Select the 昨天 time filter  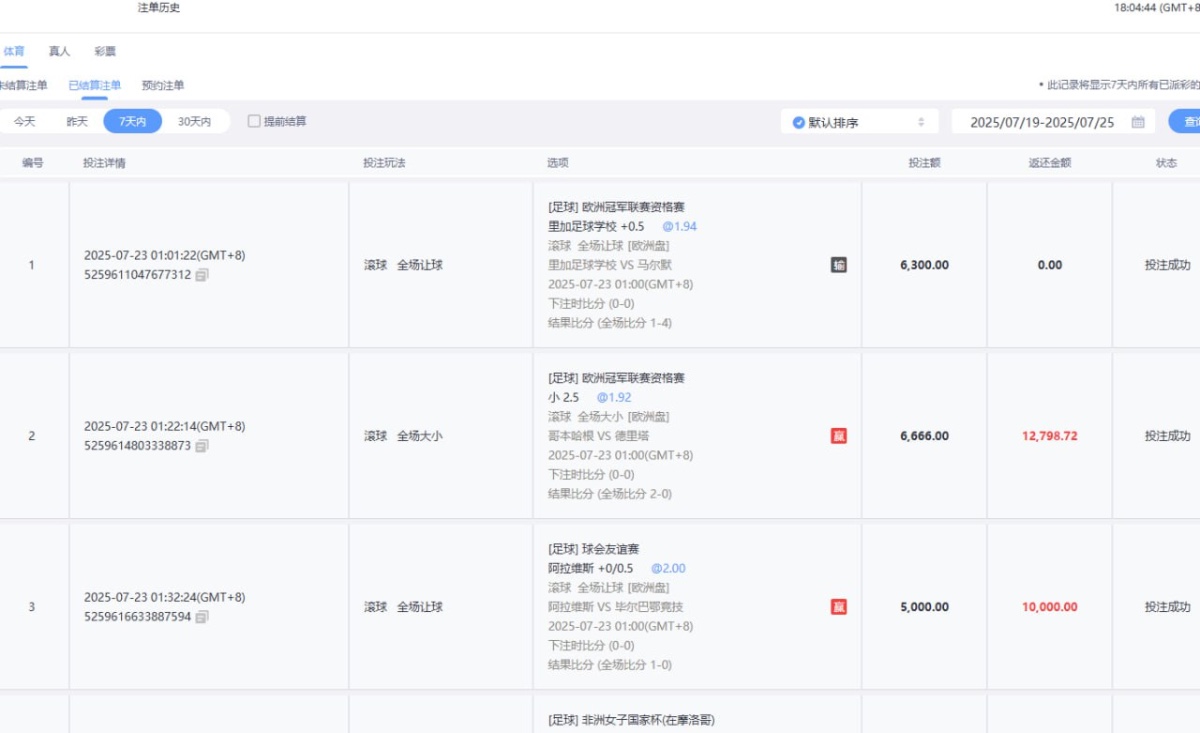77,122
